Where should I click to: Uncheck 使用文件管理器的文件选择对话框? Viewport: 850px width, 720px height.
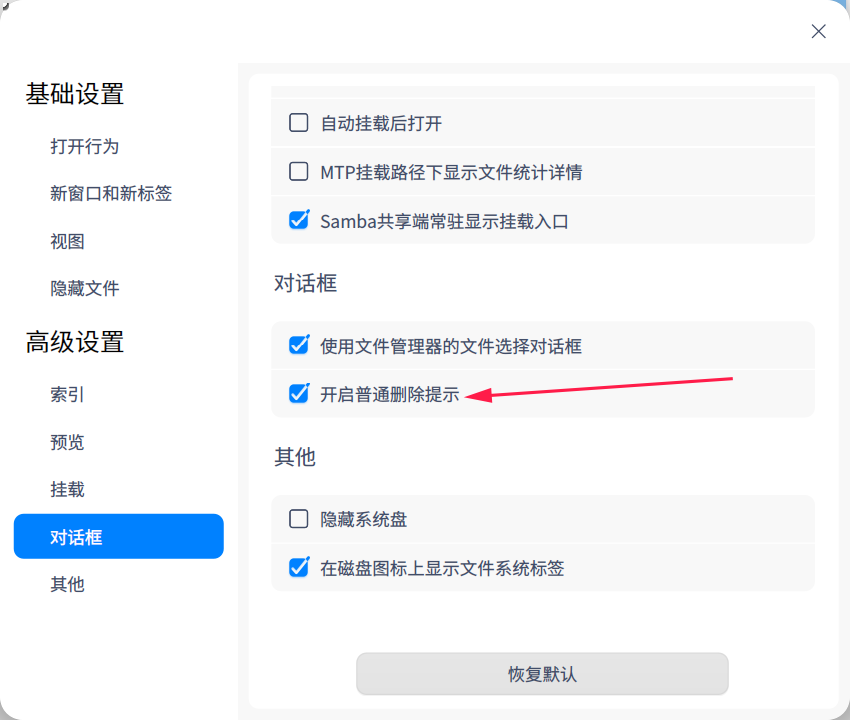pos(298,345)
